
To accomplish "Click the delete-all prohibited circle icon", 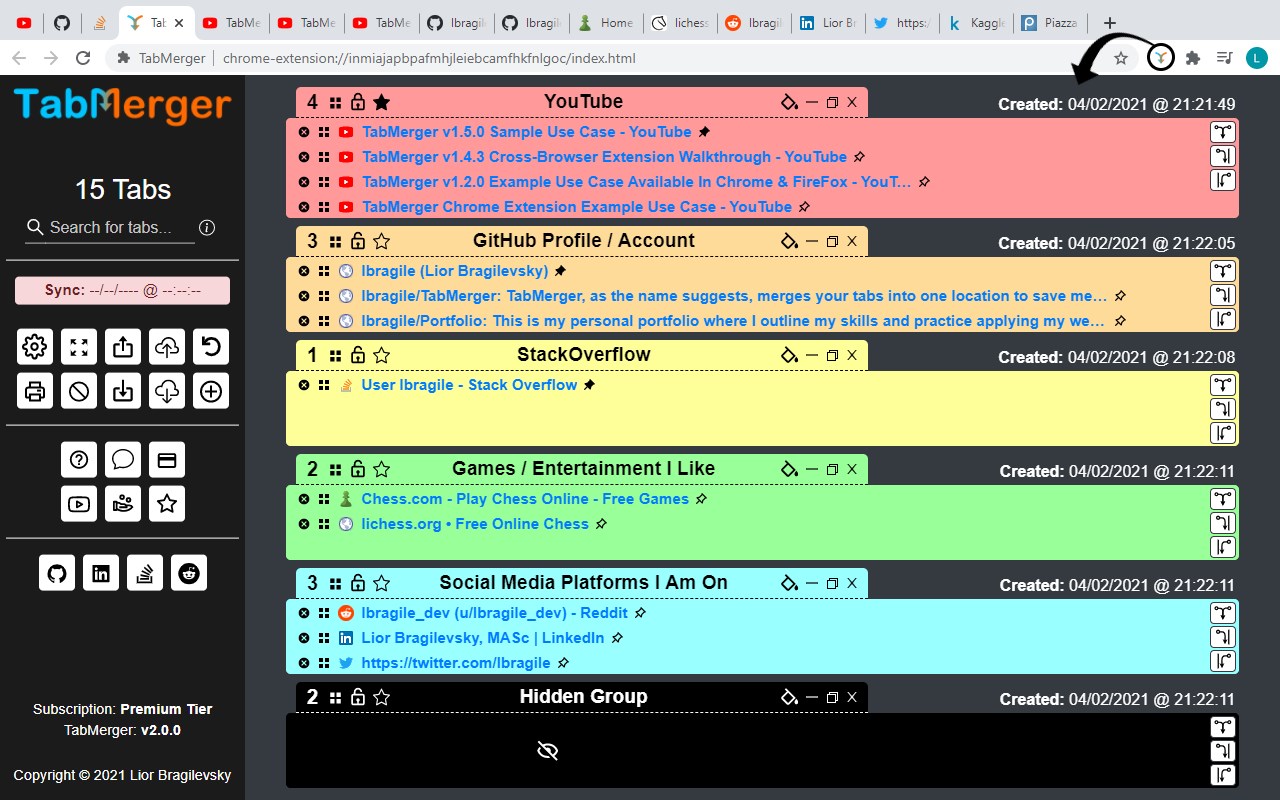I will 79,391.
